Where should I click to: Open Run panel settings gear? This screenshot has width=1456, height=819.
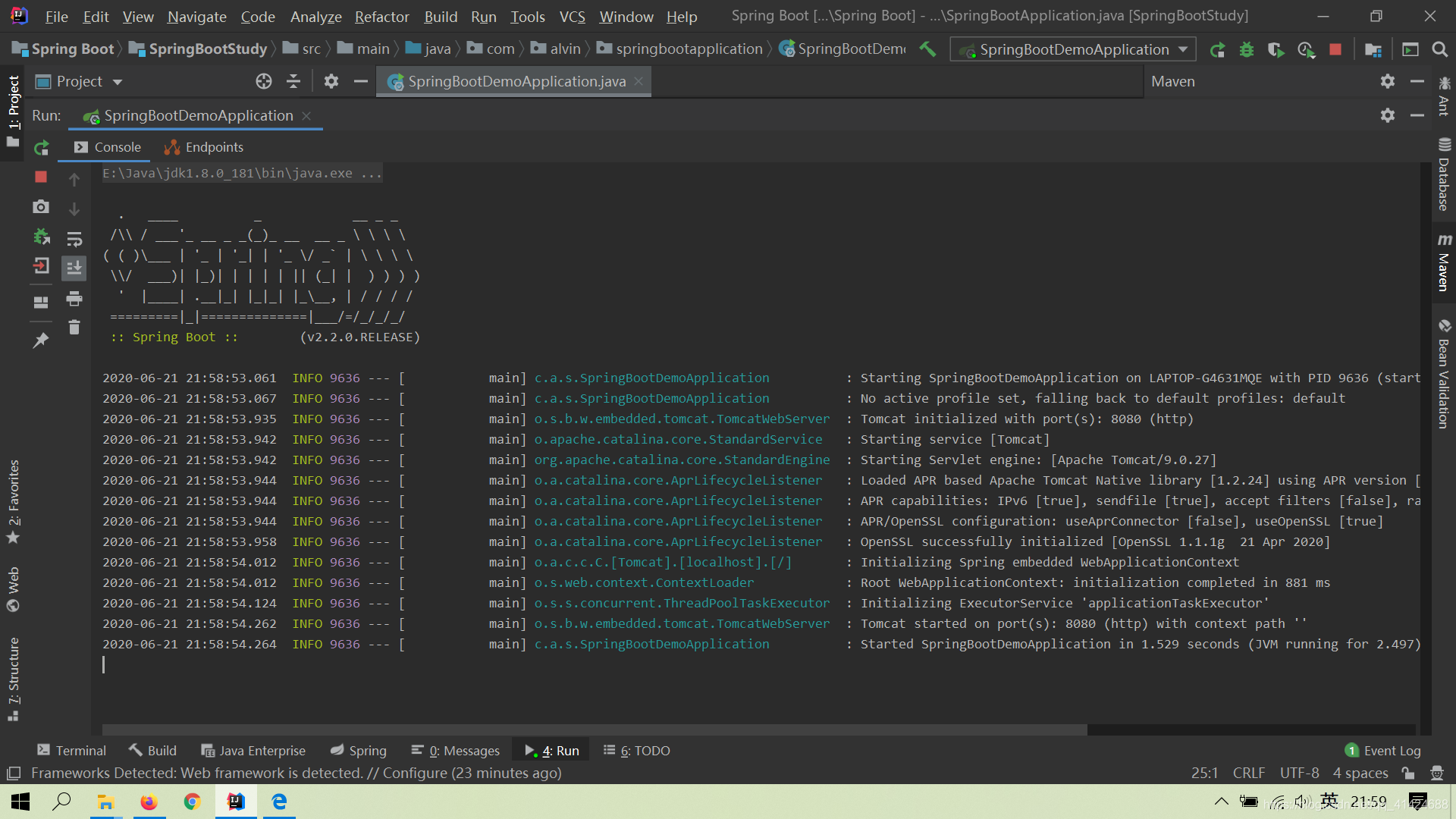1387,115
